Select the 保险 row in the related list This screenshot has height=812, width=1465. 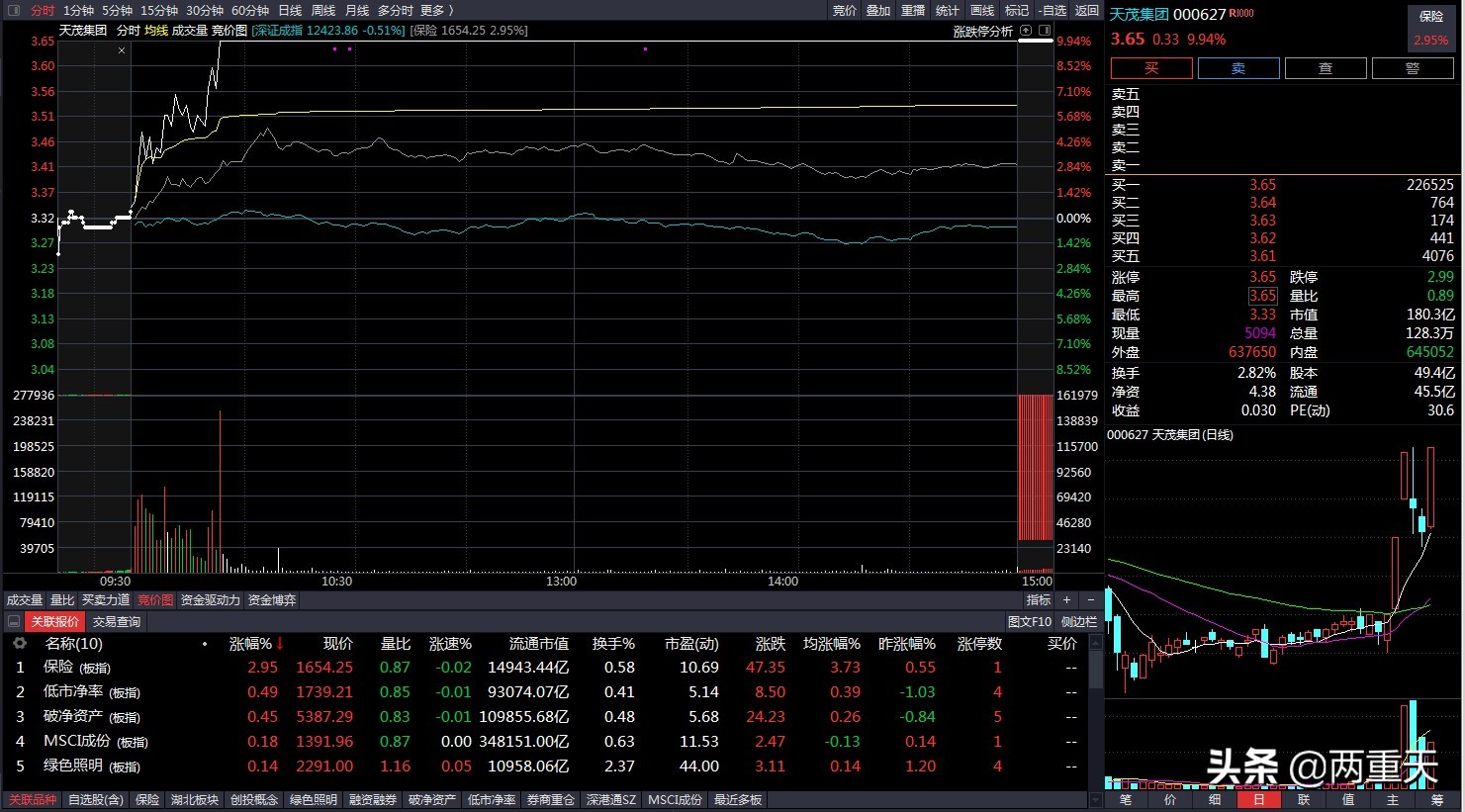coord(59,668)
